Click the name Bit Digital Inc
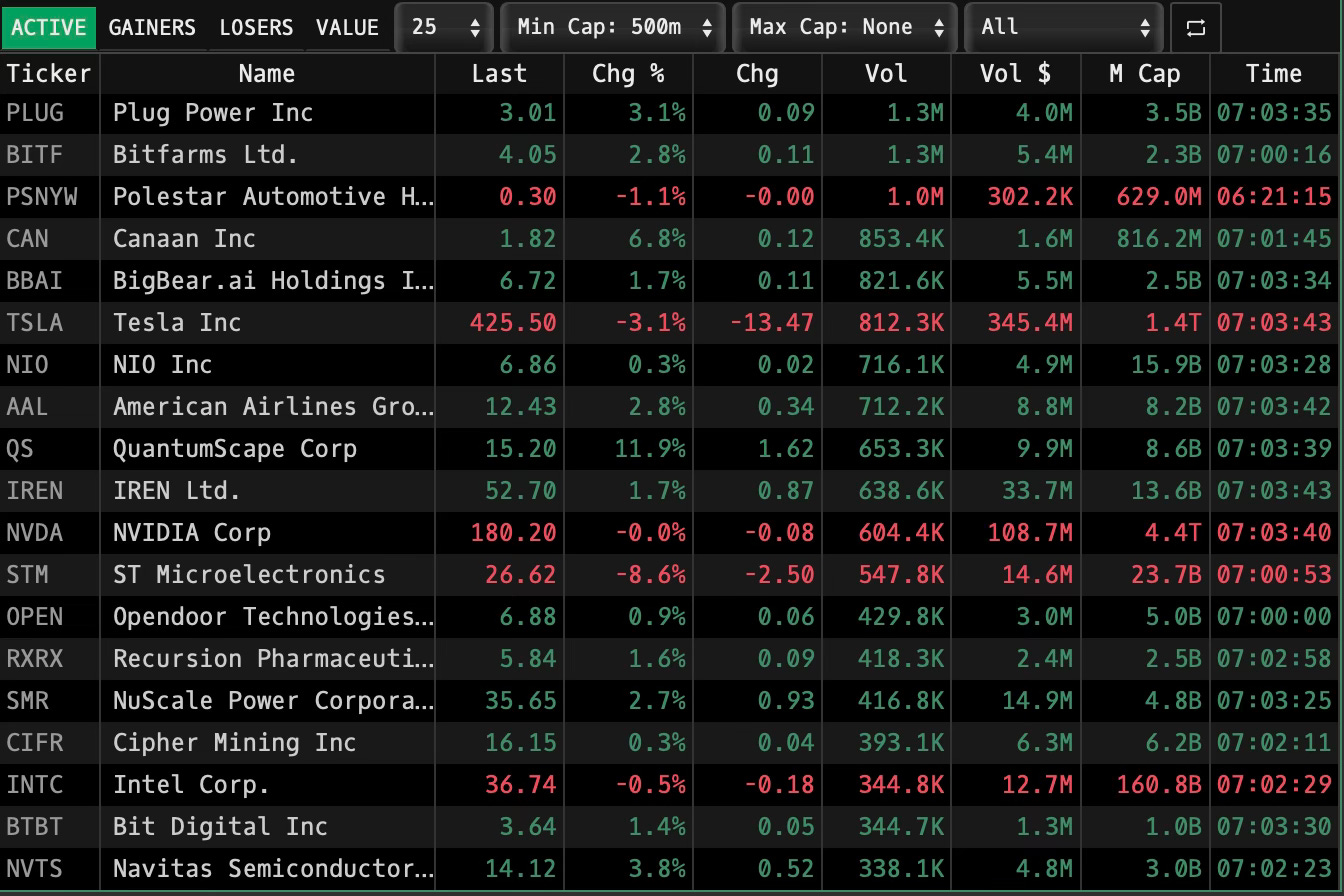 click(220, 827)
